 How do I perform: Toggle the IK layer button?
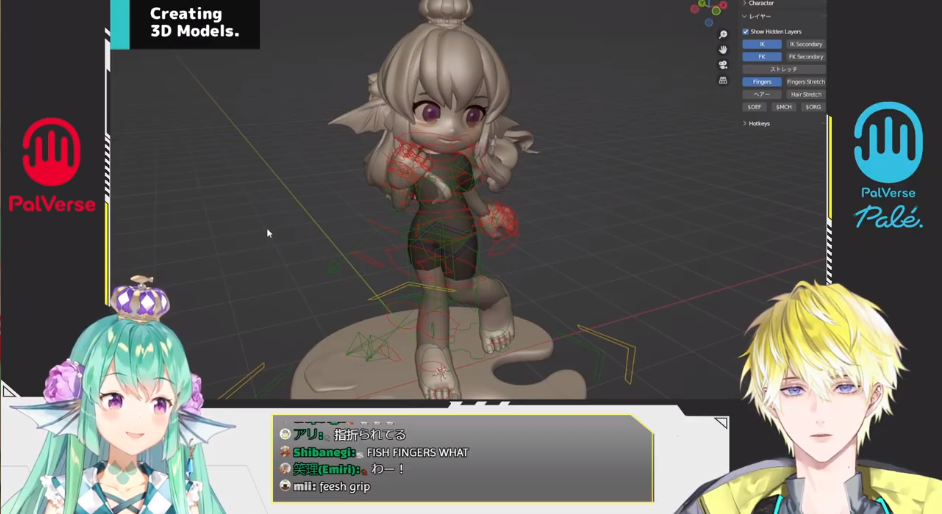coord(762,44)
